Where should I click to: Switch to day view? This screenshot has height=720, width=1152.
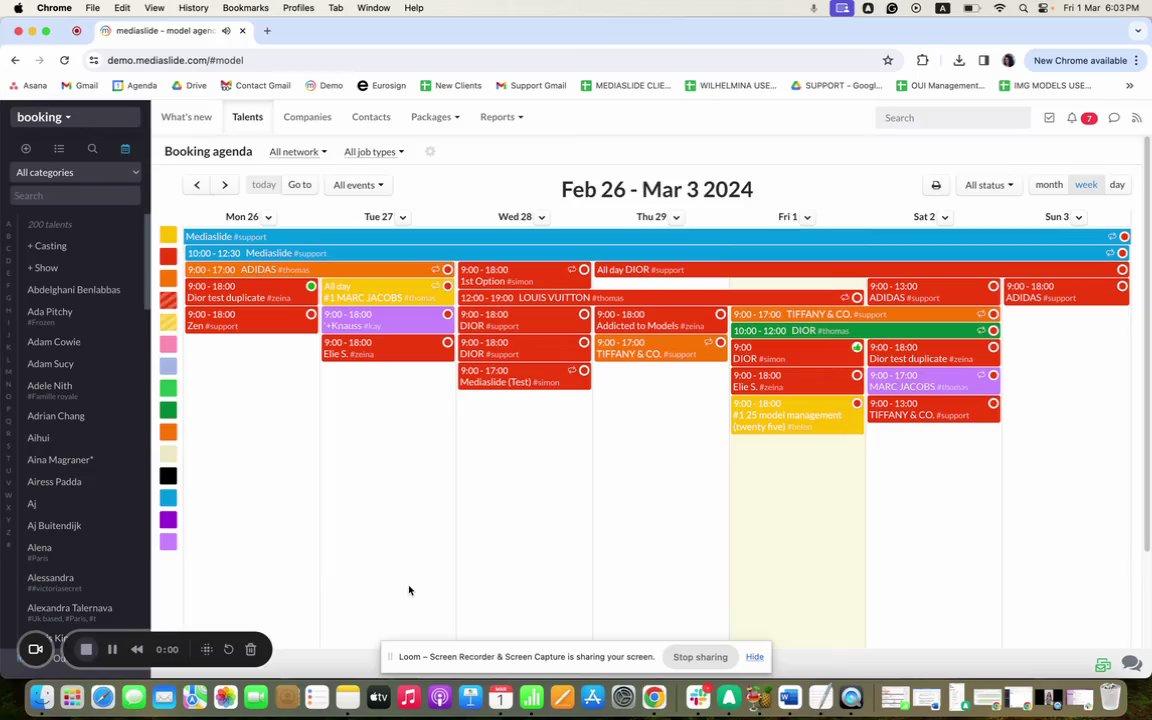1117,185
